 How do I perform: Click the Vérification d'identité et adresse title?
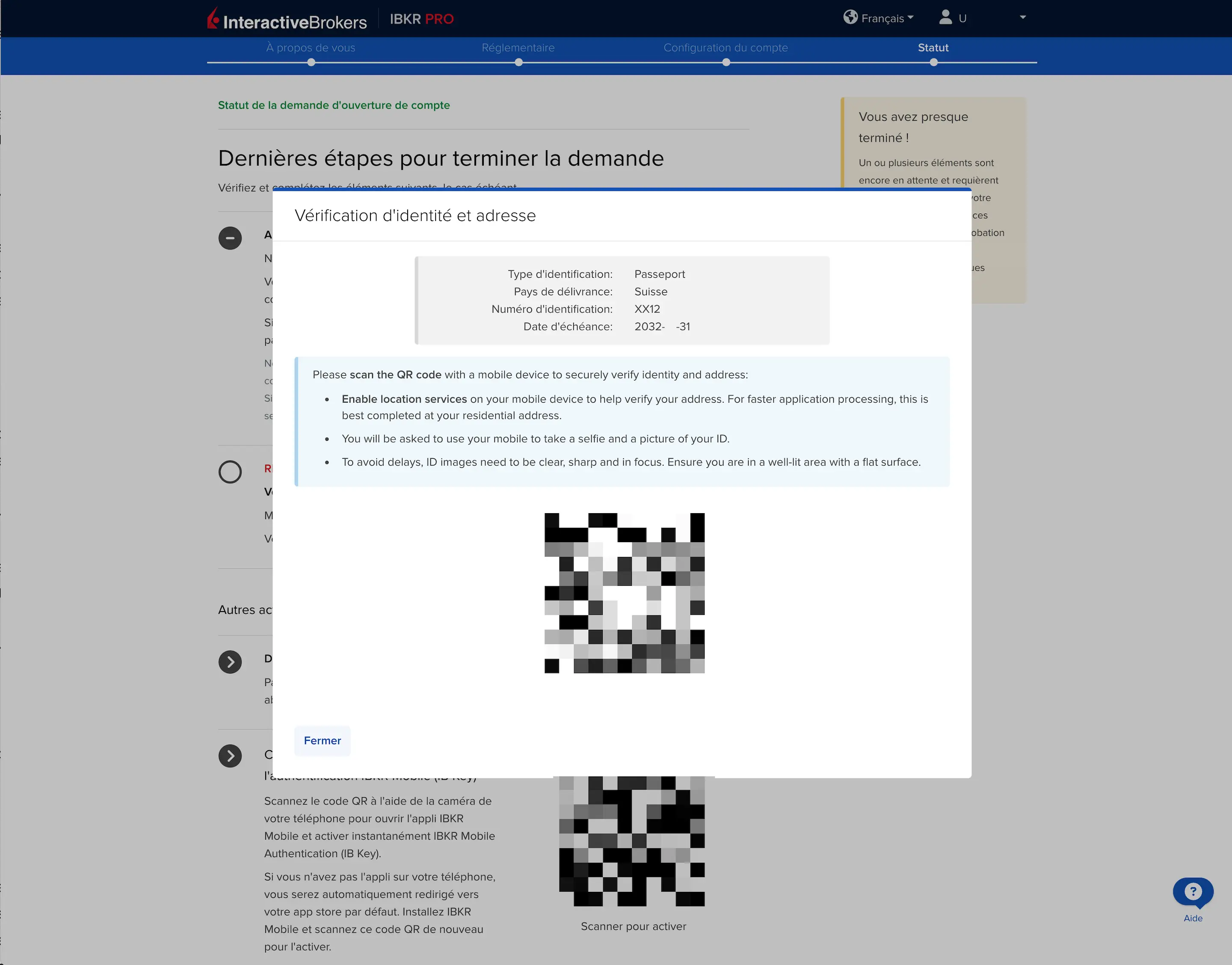(415, 215)
